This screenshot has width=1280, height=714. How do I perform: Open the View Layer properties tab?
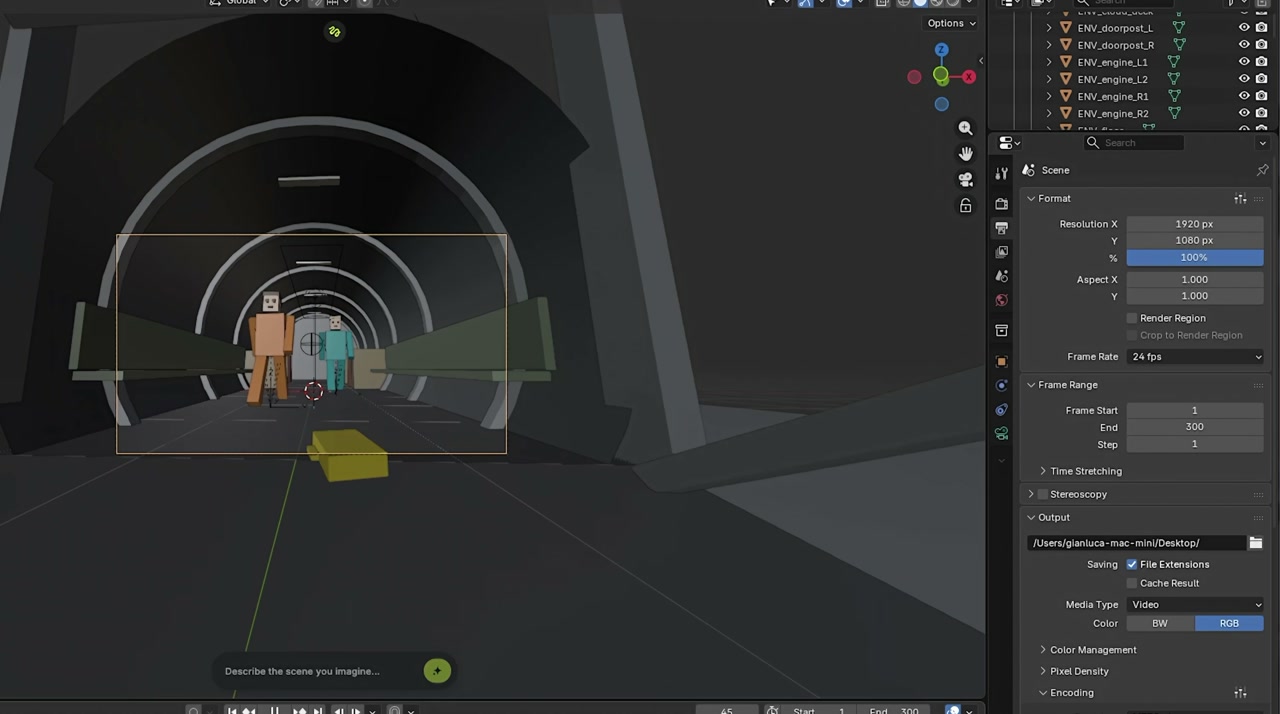1001,252
